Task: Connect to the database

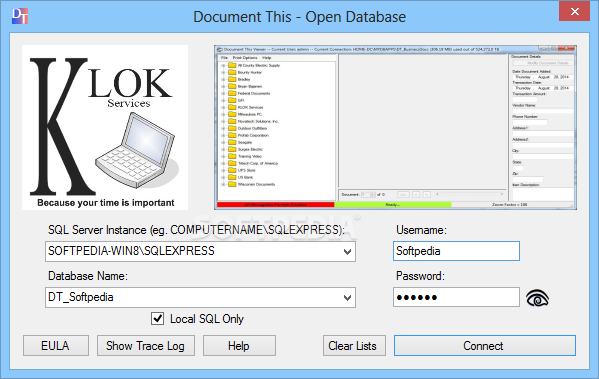Action: pos(485,346)
